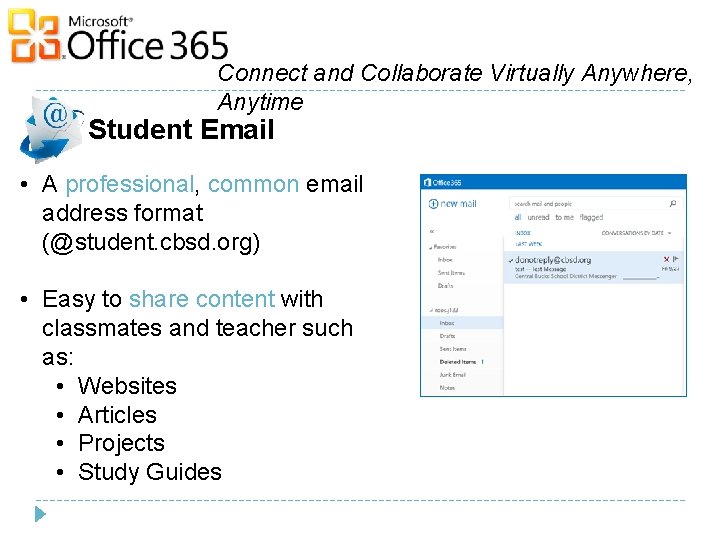720x540 pixels.
Task: Select the 'all' mail filter
Action: [518, 217]
